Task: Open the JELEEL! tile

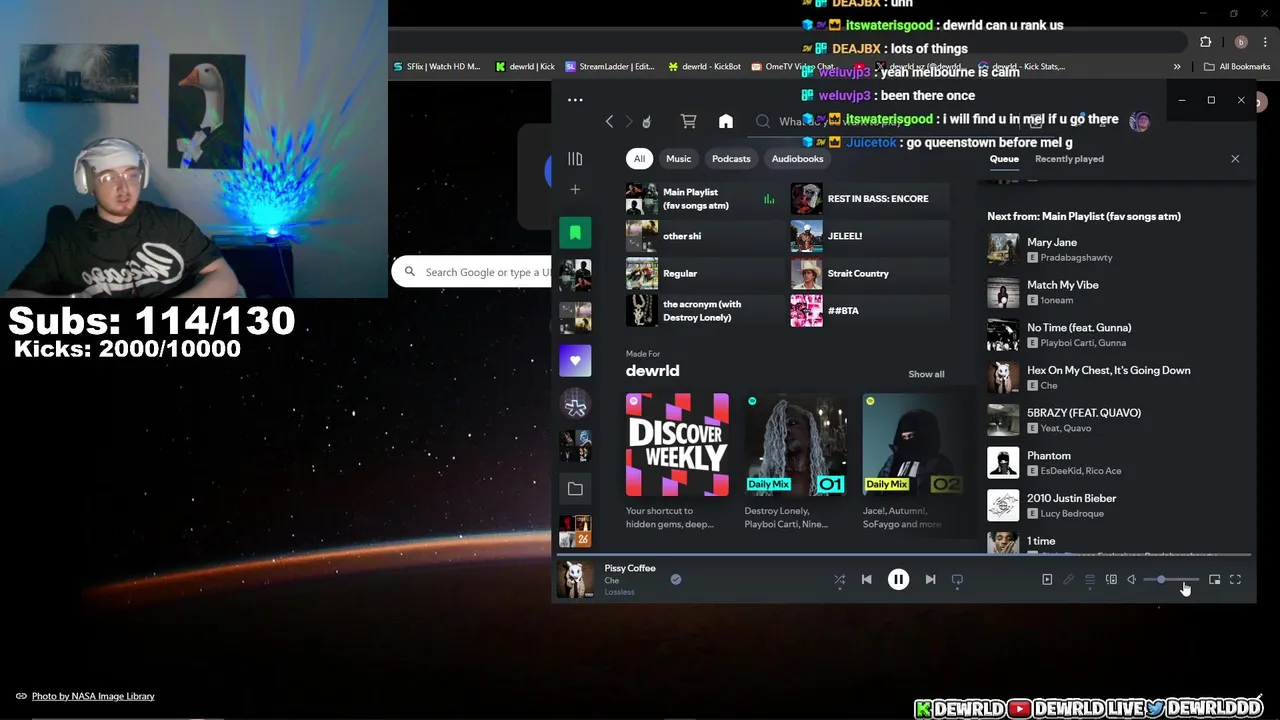Action: click(x=869, y=236)
